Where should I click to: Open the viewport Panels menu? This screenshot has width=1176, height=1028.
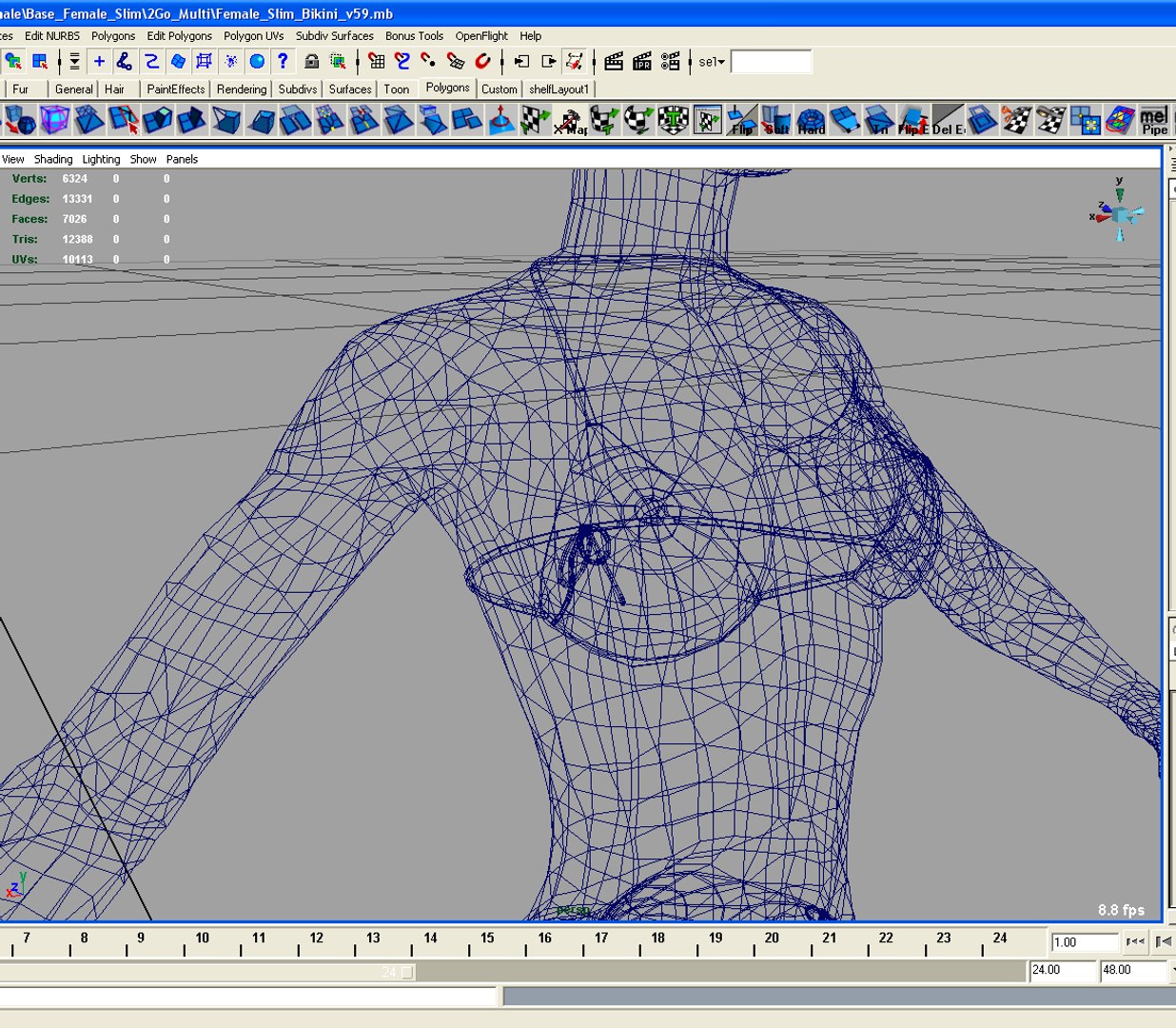[182, 159]
